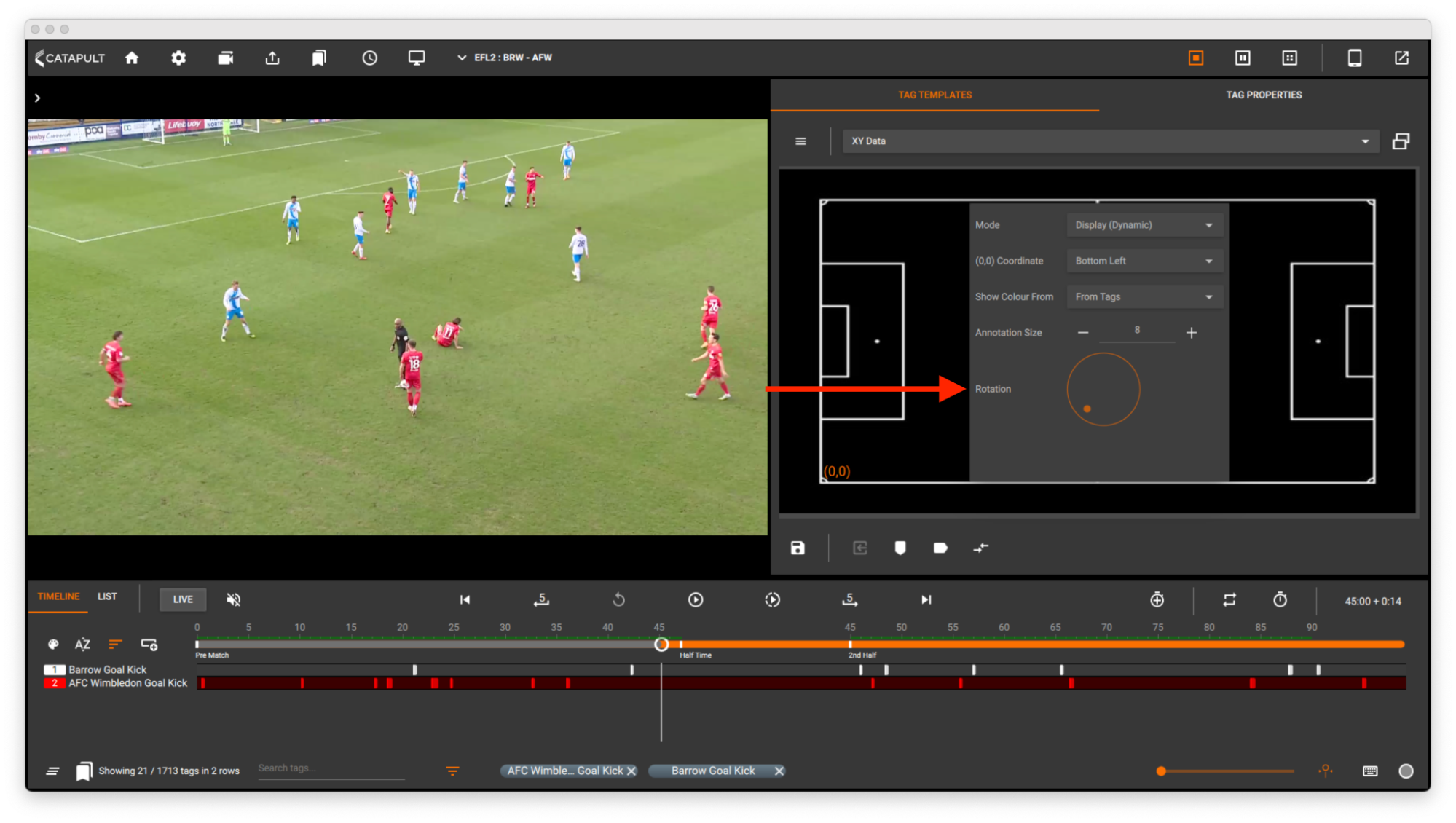Switch to Tag Templates tab
1456x823 pixels.
934,95
